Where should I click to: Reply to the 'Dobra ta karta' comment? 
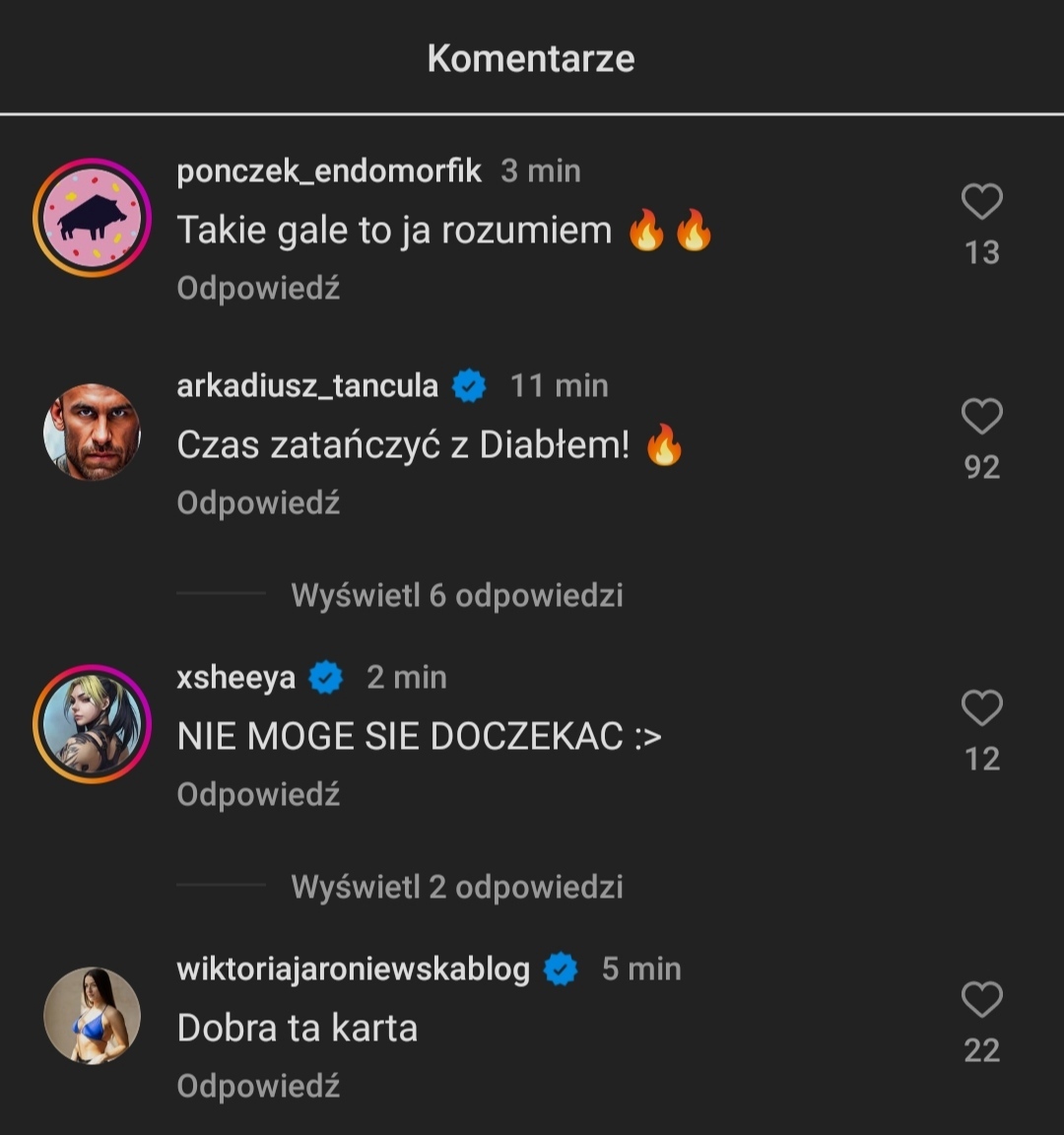(258, 1087)
